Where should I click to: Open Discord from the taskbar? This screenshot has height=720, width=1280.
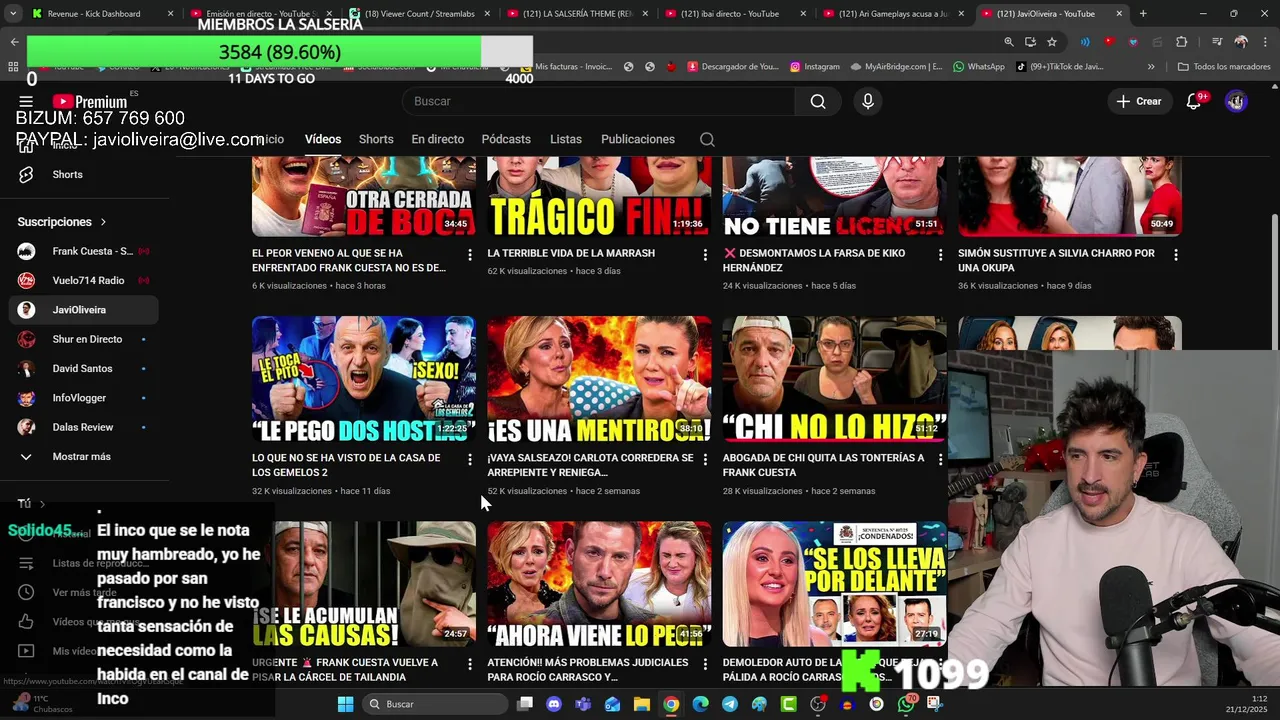click(x=554, y=704)
